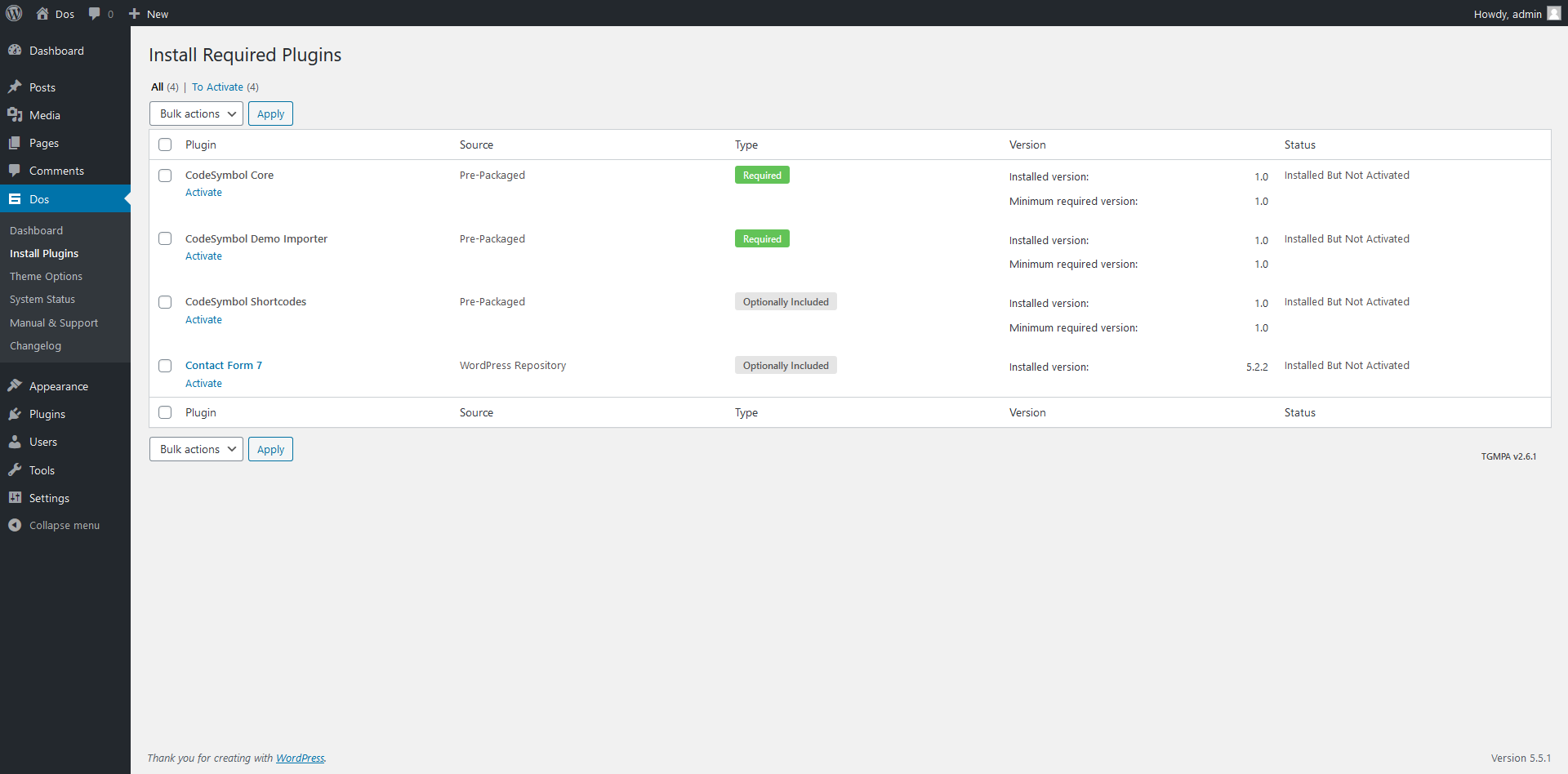The width and height of the screenshot is (1568, 774).
Task: Click the Optionally Included badge for CodeSymbol Shortcodes
Action: (786, 302)
